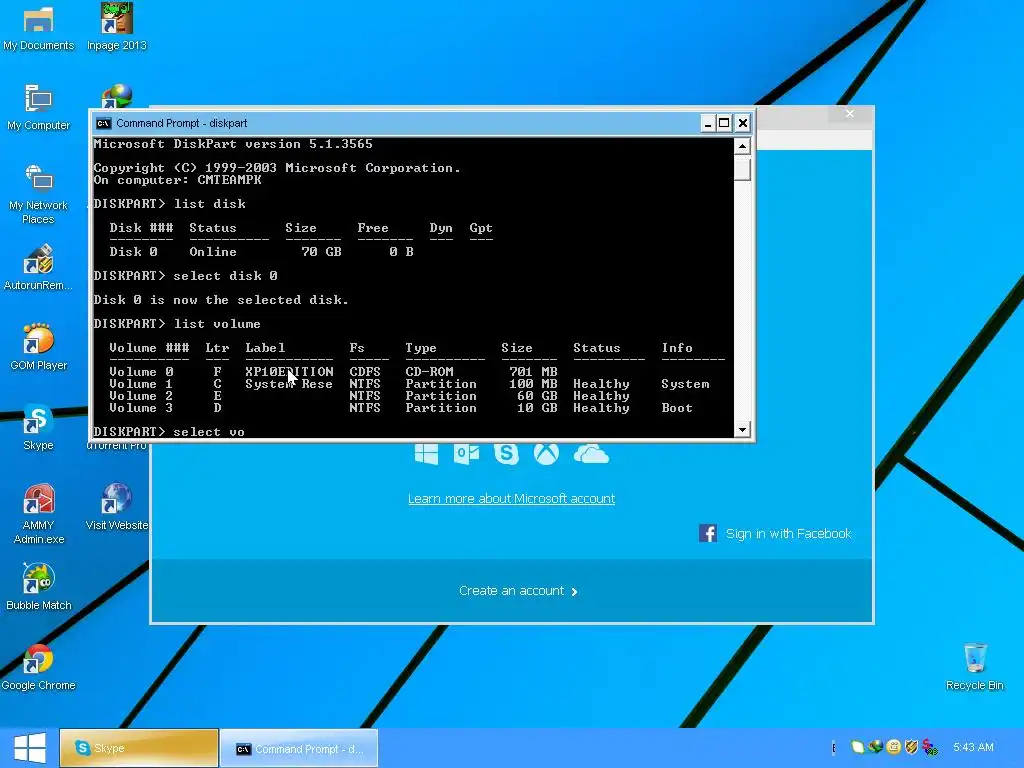Click the 'Volume 3' row text
Image resolution: width=1024 pixels, height=768 pixels.
(x=141, y=408)
